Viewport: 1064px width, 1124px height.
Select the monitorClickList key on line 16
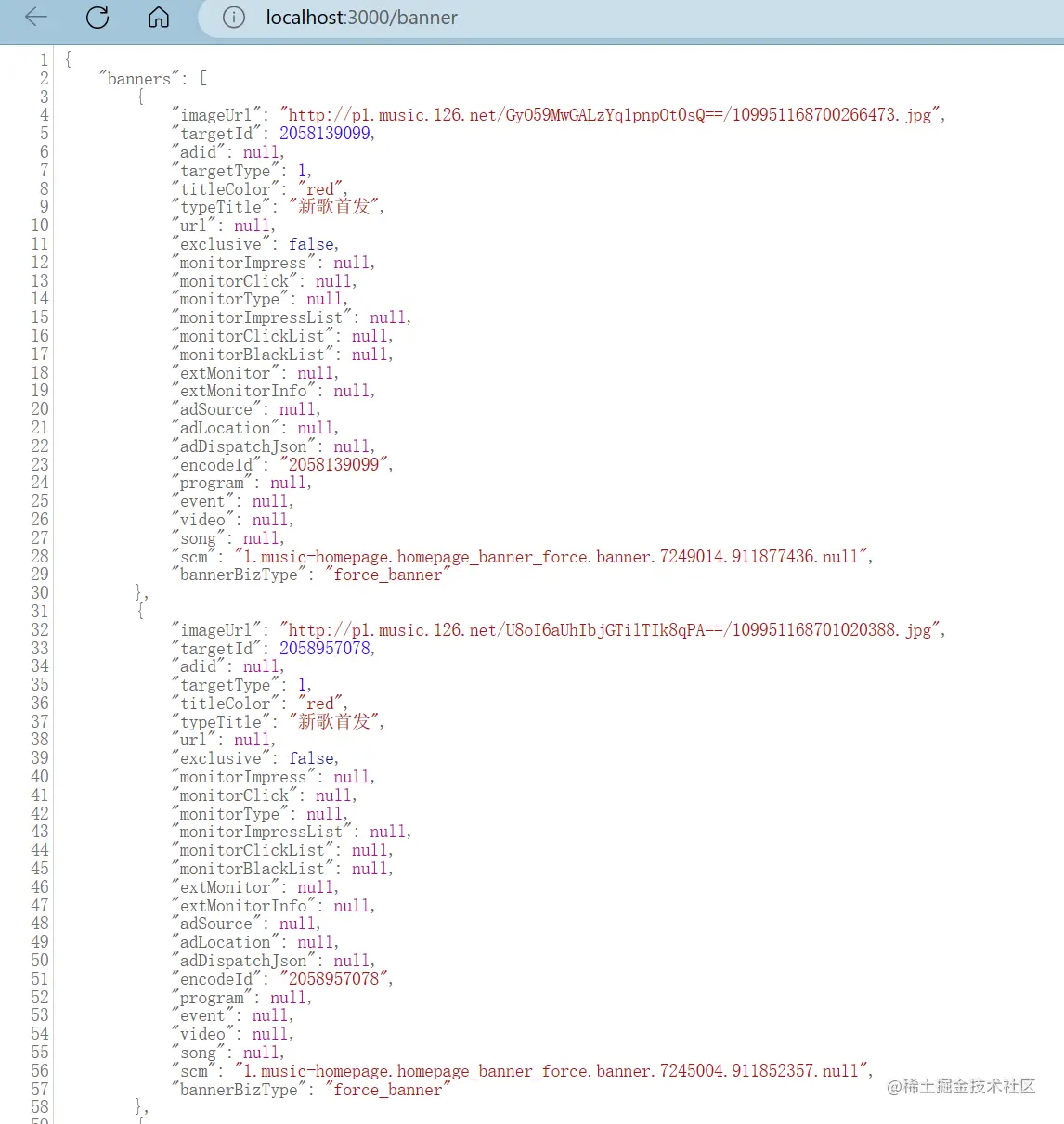pos(253,336)
